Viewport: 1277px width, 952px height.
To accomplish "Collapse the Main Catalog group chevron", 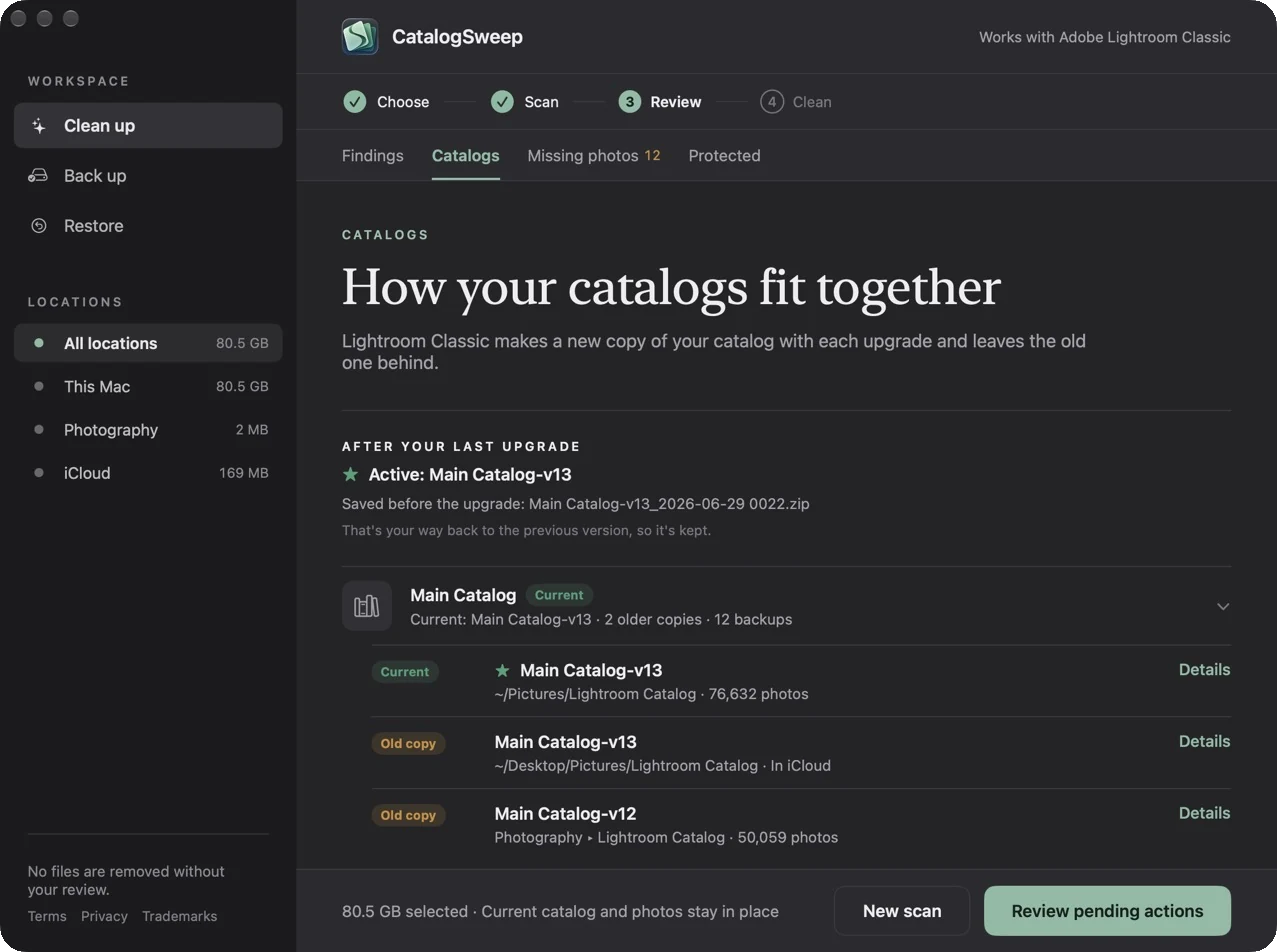I will pyautogui.click(x=1223, y=607).
